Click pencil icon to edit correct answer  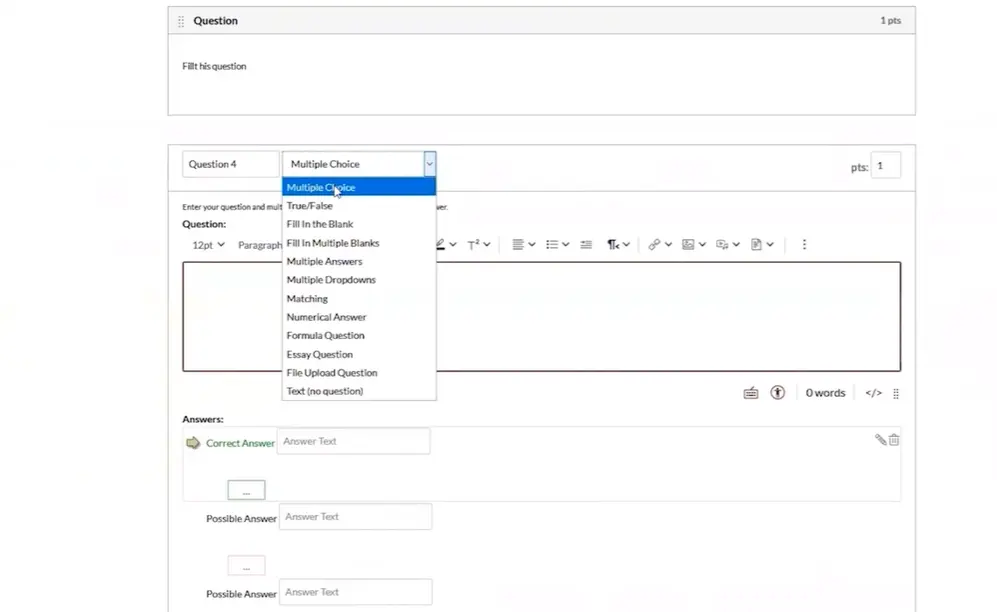click(880, 439)
